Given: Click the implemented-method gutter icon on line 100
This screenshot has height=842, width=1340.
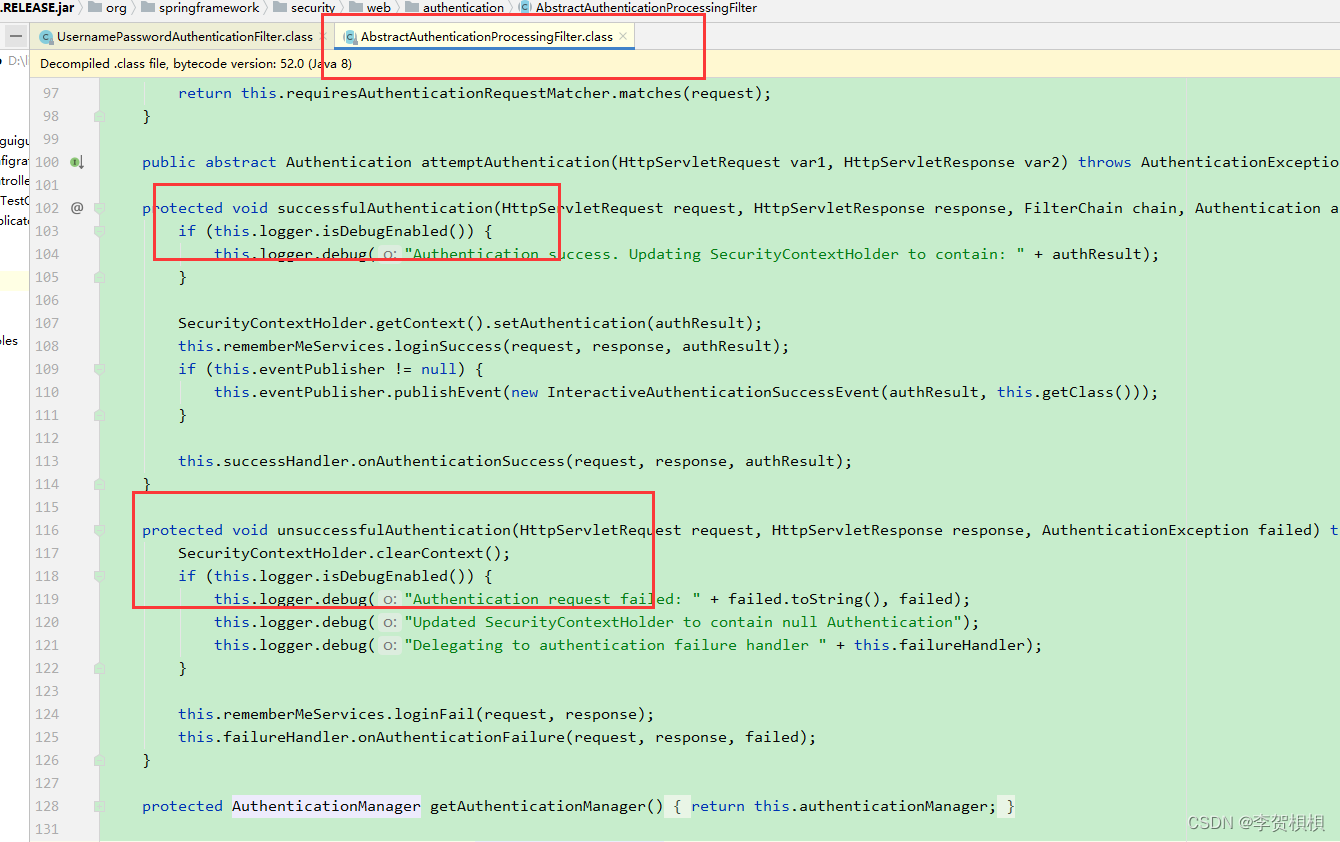Looking at the screenshot, I should [x=77, y=162].
